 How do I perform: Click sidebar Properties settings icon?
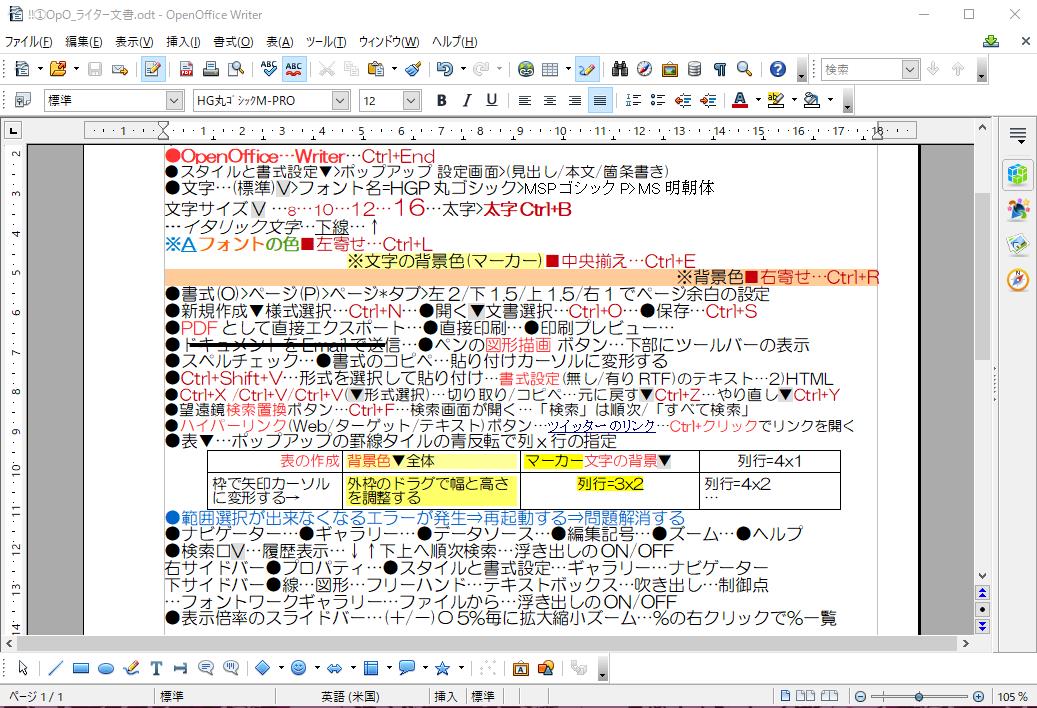point(1018,175)
